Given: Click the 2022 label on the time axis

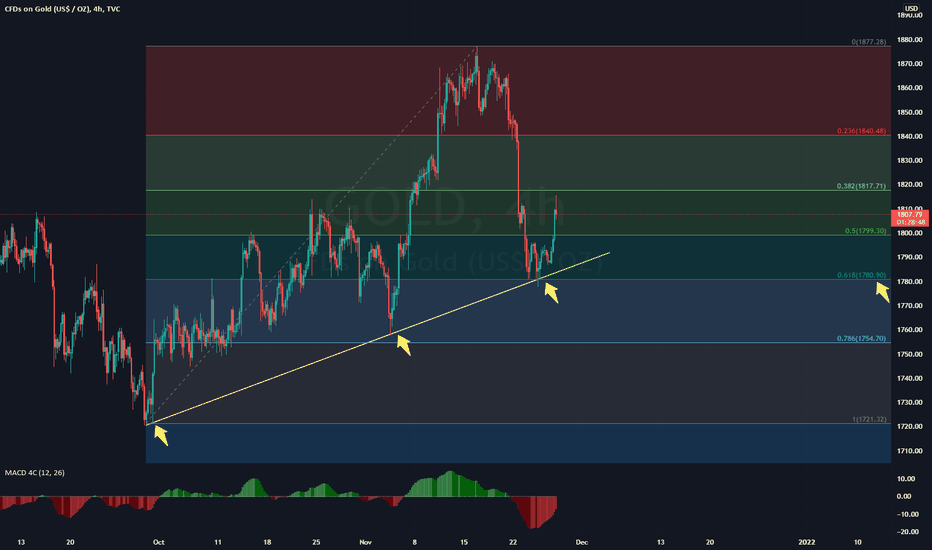Looking at the screenshot, I should click(x=807, y=542).
